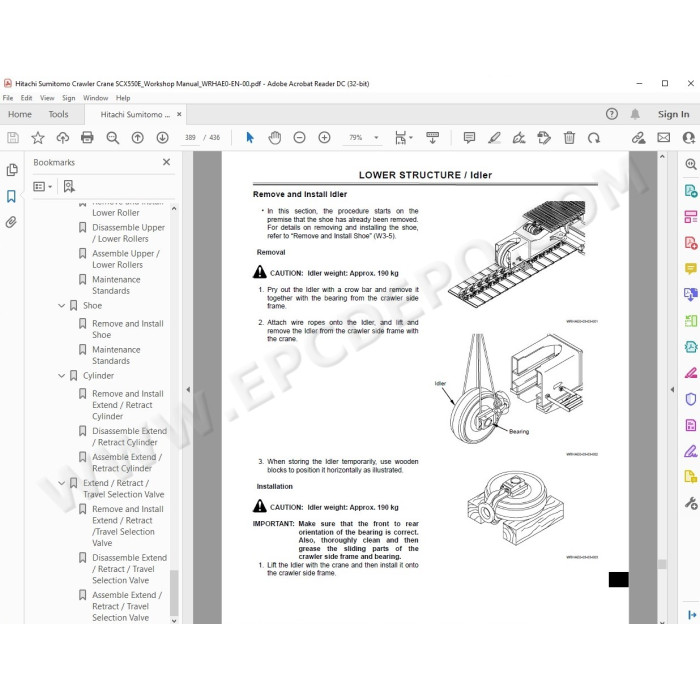Screen dimensions: 700x700
Task: Zoom out with the minus icon
Action: coord(300,138)
